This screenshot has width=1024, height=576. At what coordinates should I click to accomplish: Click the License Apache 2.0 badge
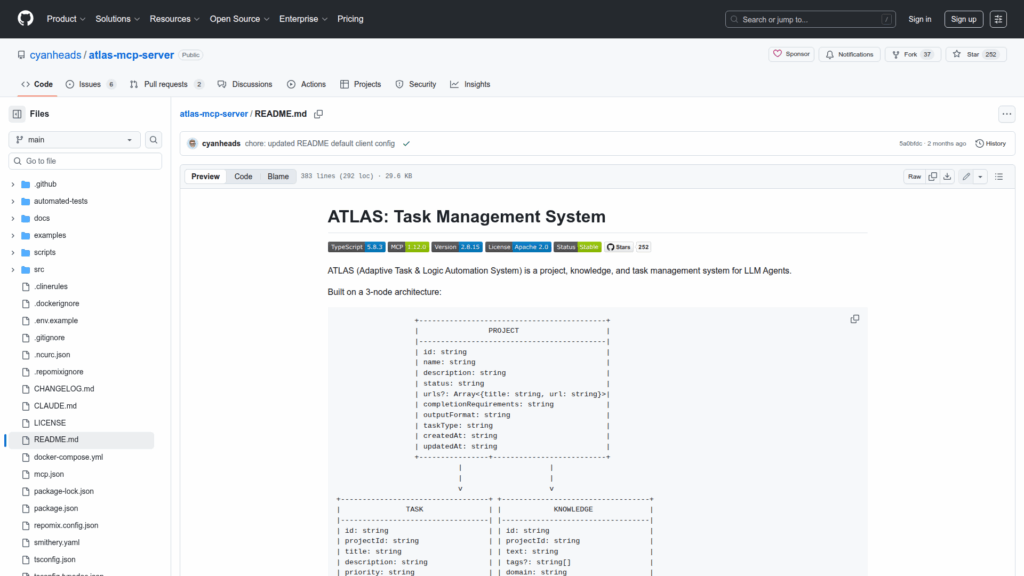coord(518,247)
